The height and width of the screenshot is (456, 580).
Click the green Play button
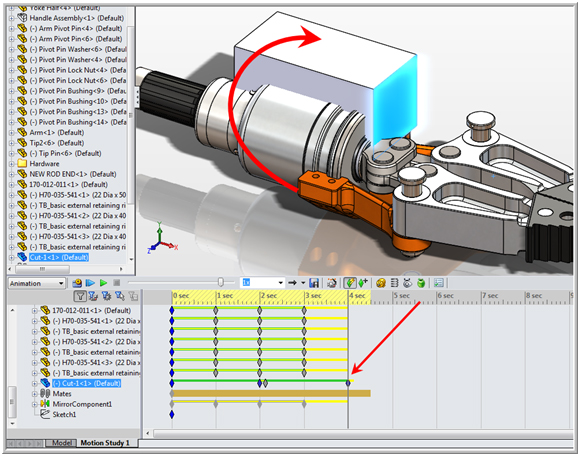[x=103, y=283]
